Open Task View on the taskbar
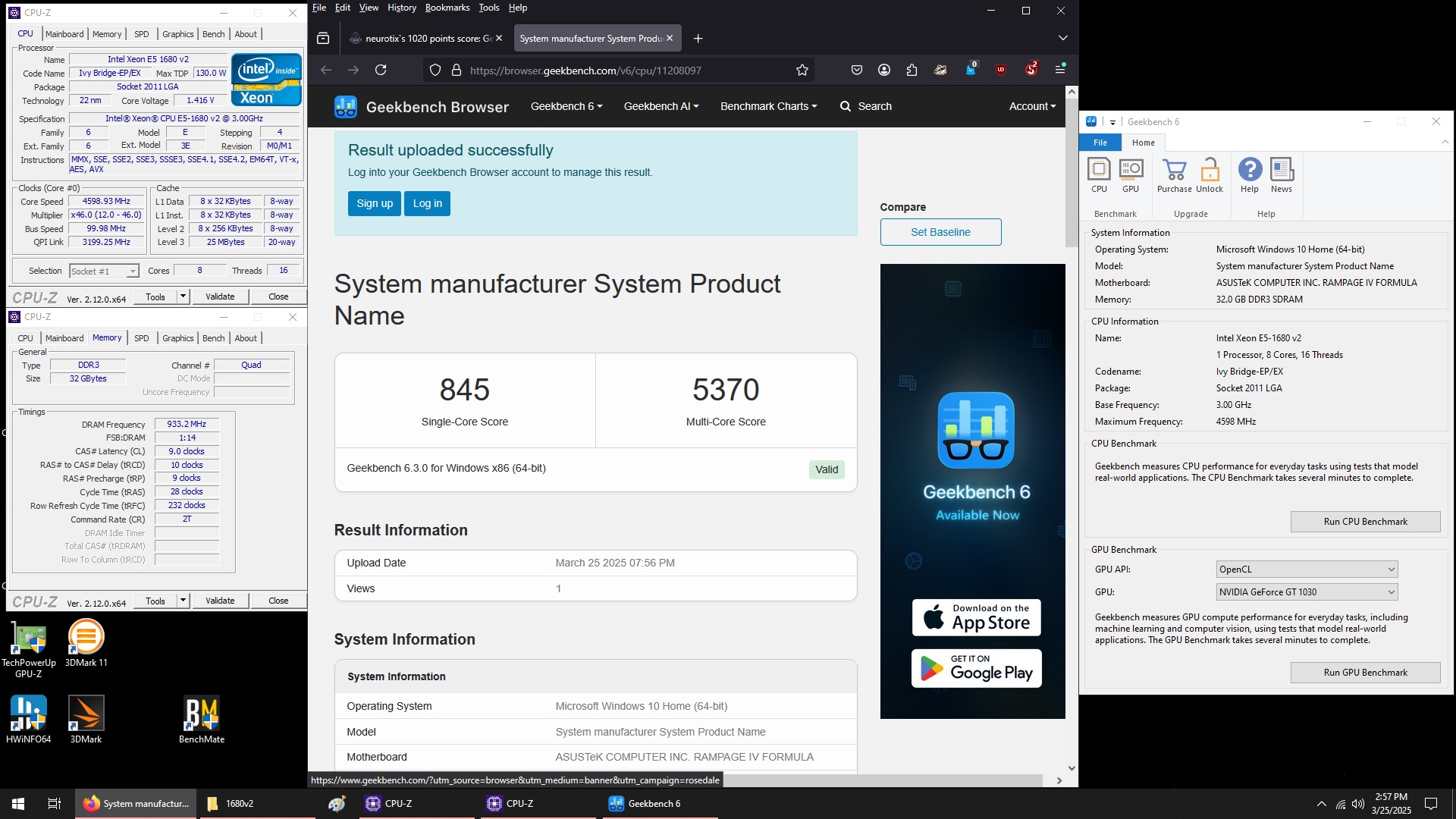Screen dimensions: 1456x819 [55, 803]
